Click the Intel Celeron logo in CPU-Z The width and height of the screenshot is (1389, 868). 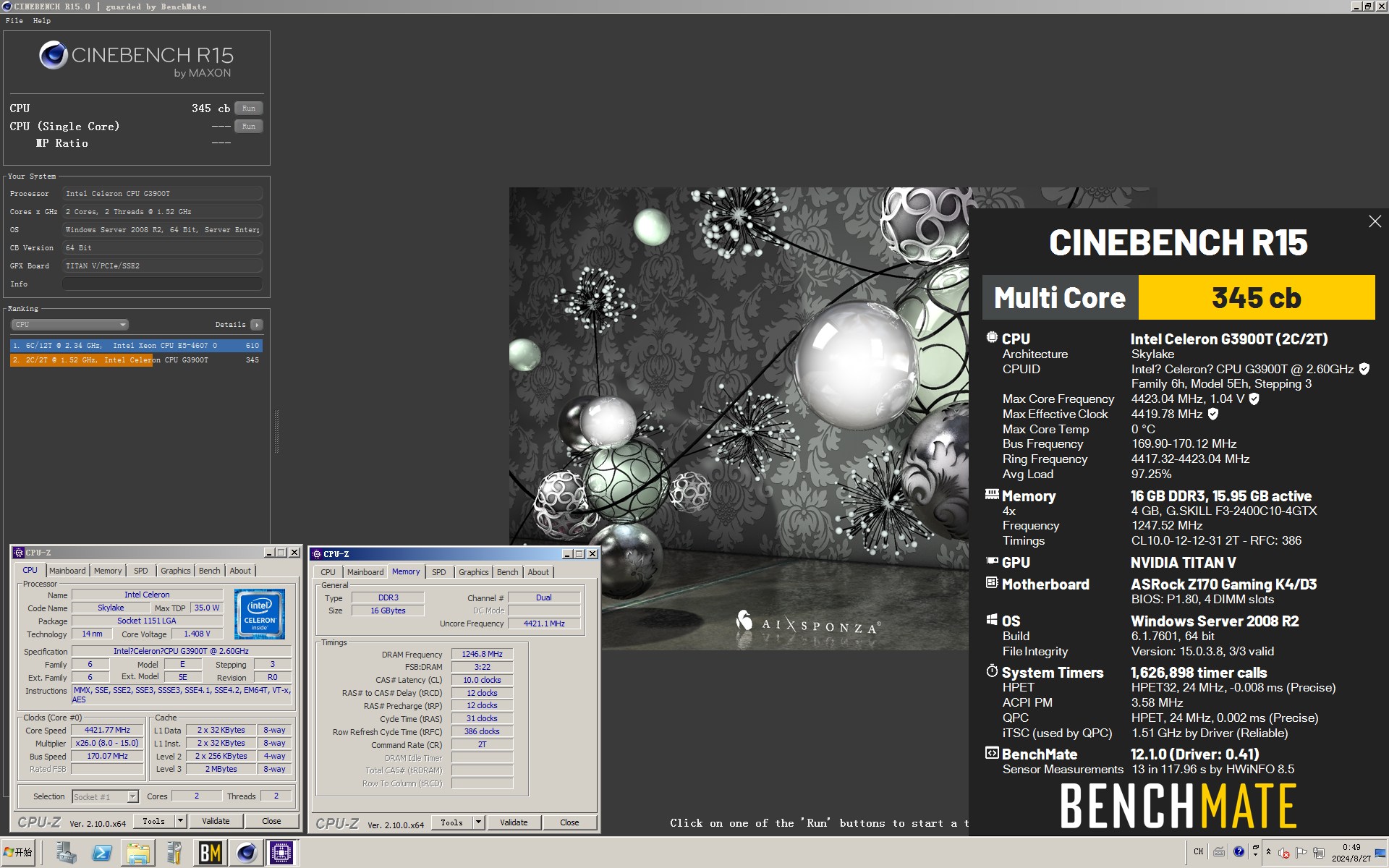point(260,613)
